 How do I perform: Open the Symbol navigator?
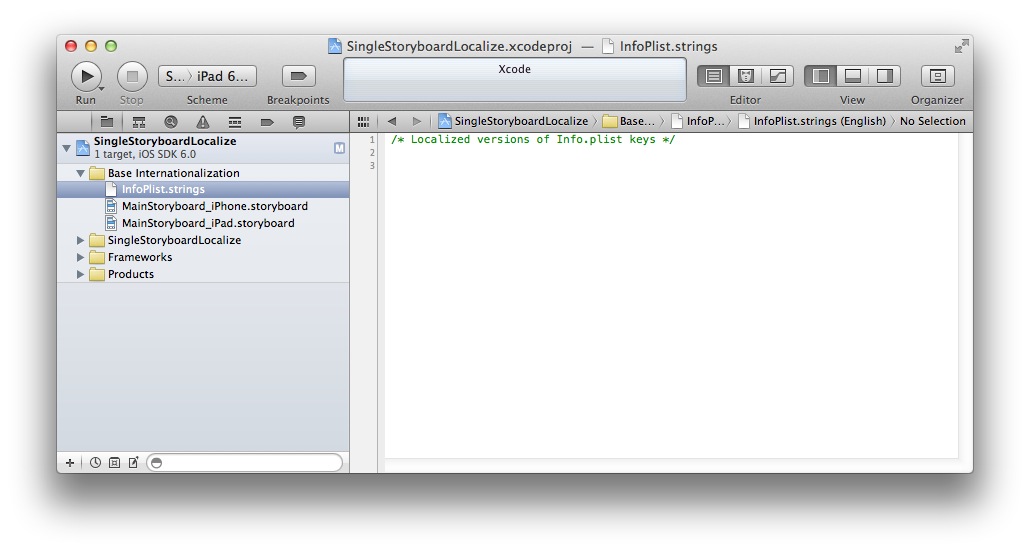click(x=139, y=122)
